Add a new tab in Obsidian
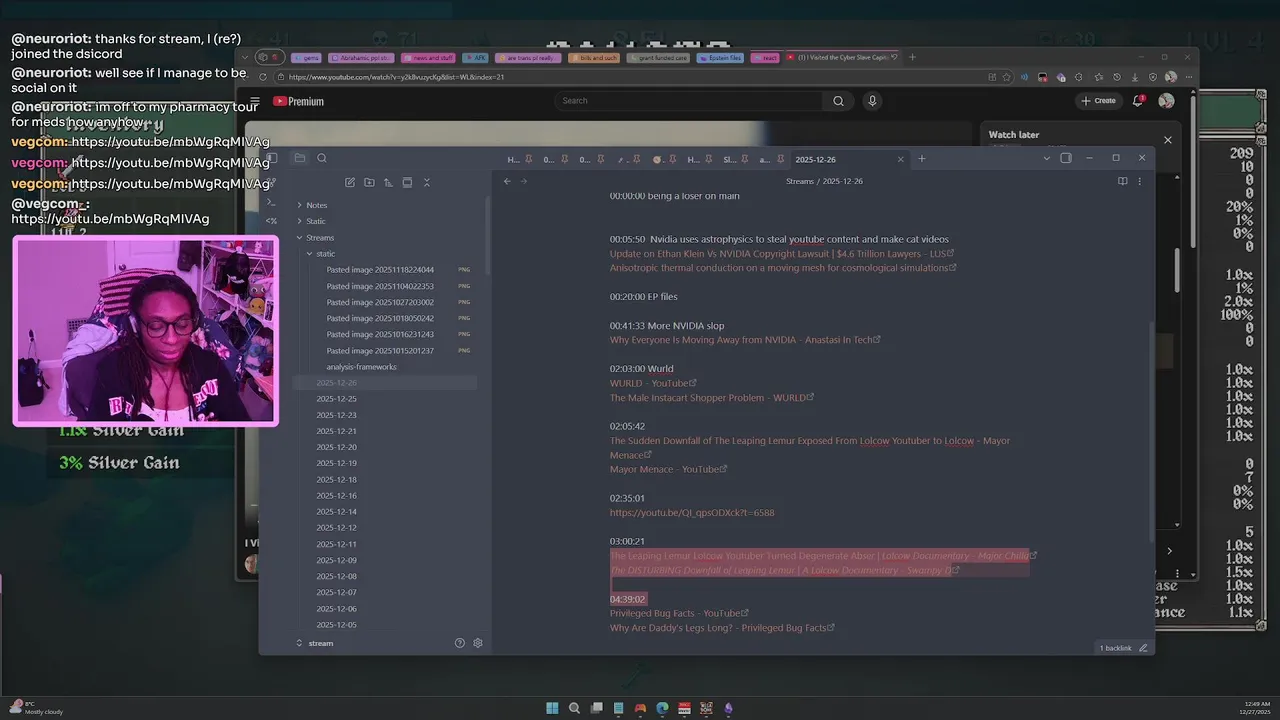This screenshot has height=720, width=1280. click(922, 158)
